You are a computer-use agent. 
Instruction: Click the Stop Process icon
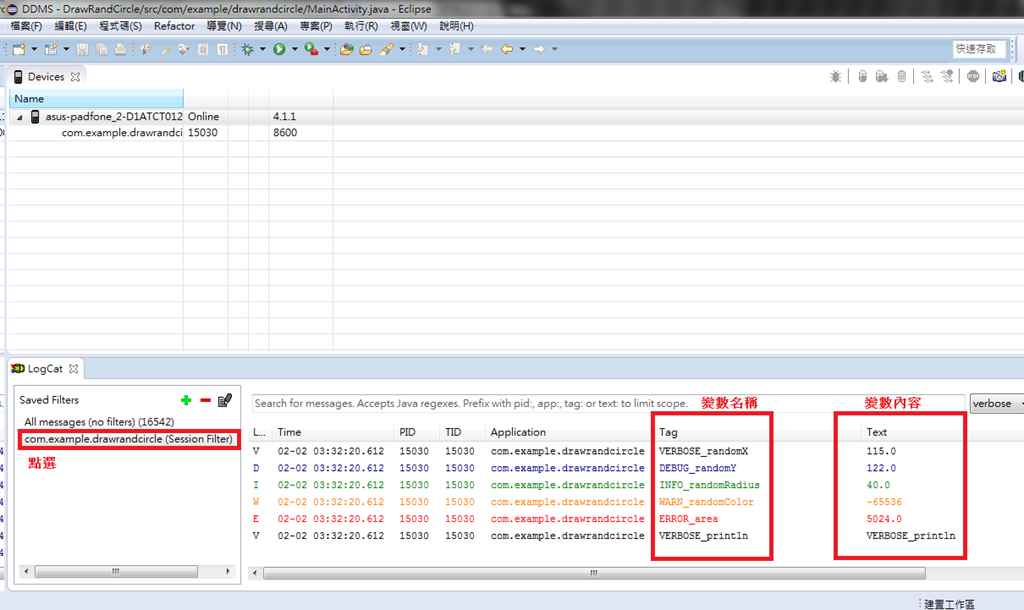pos(973,76)
